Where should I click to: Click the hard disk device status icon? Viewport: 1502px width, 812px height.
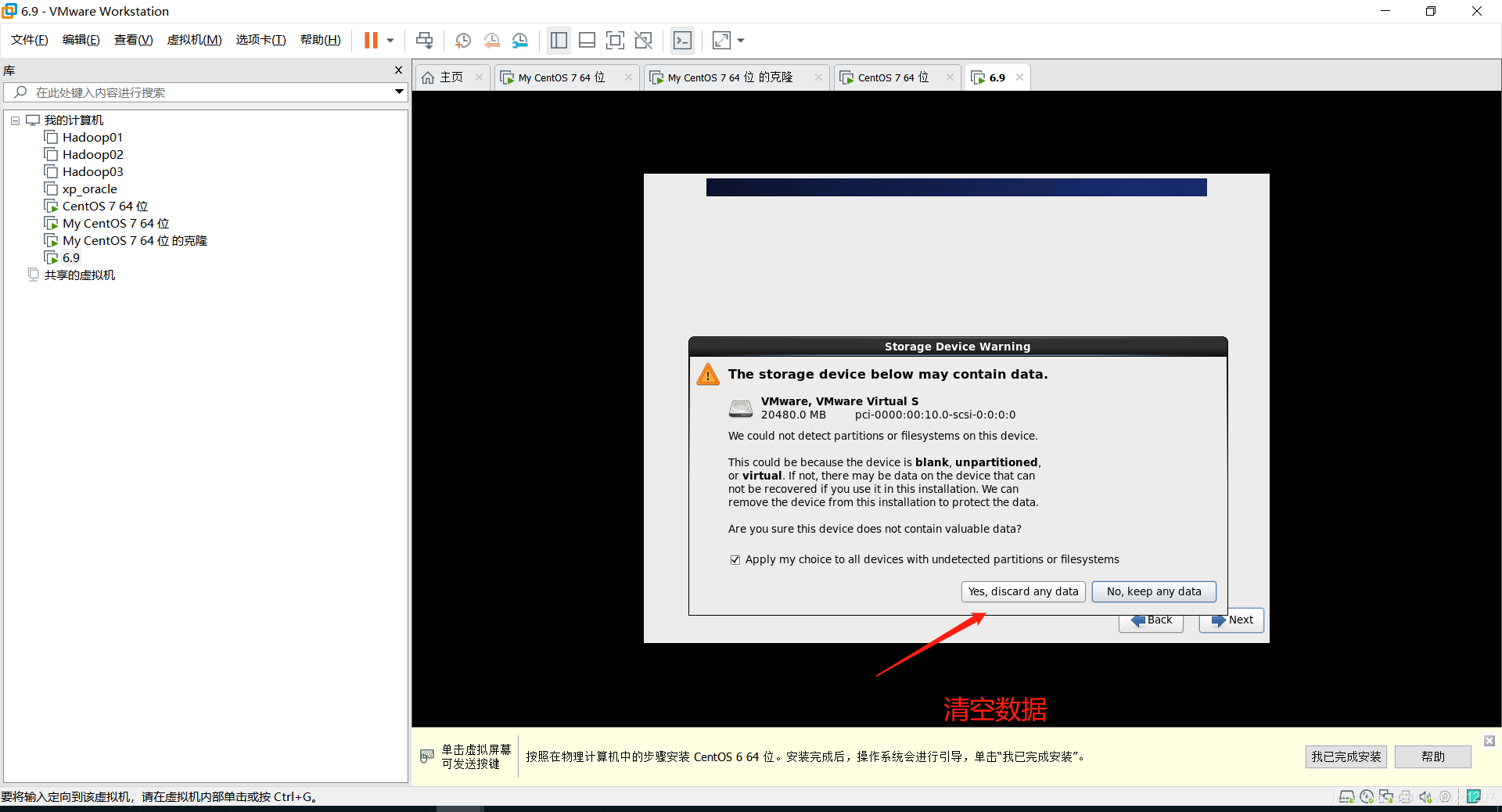[x=1347, y=797]
